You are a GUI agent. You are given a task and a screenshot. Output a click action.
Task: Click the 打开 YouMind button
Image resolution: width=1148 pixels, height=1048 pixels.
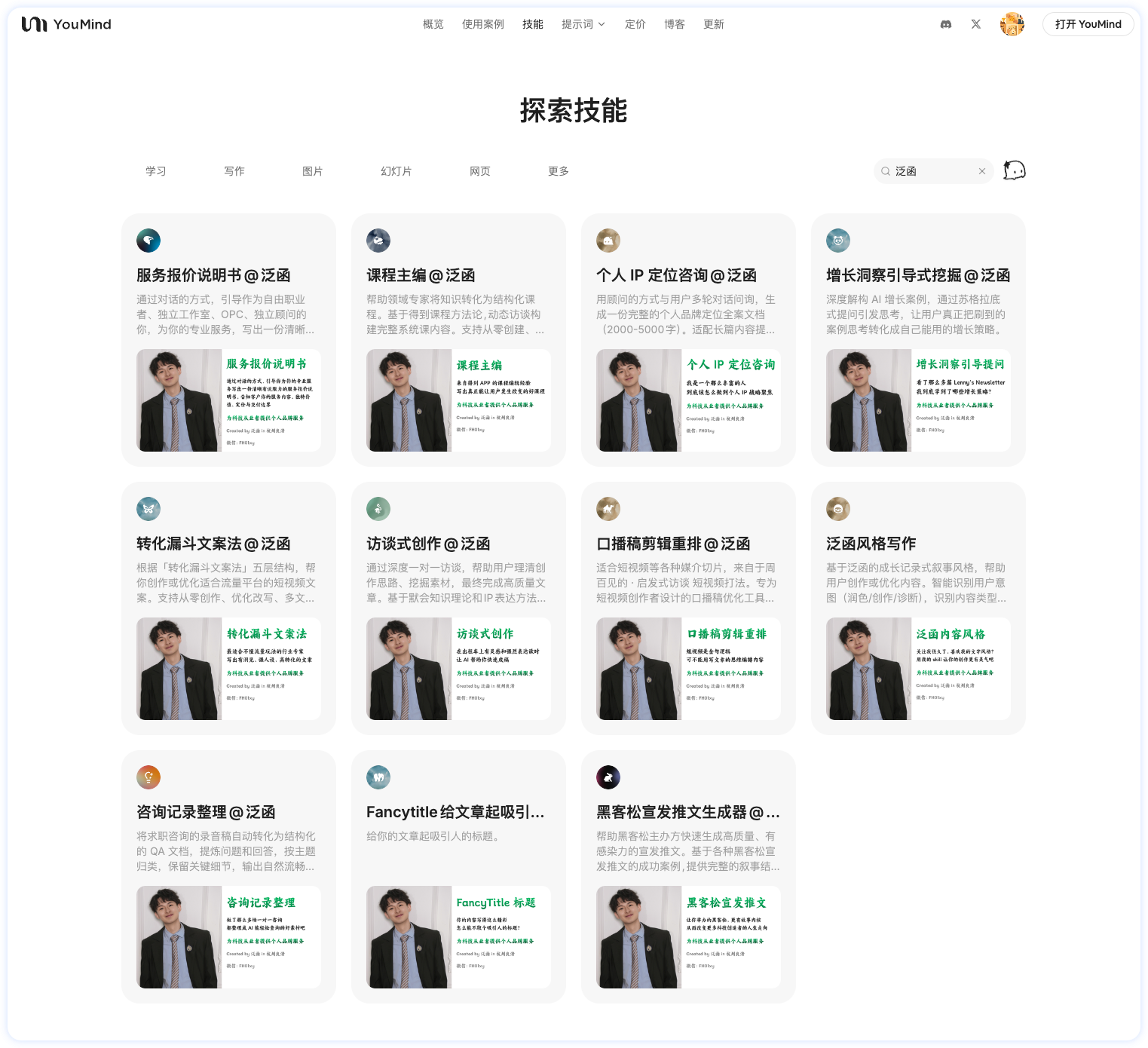pyautogui.click(x=1088, y=24)
